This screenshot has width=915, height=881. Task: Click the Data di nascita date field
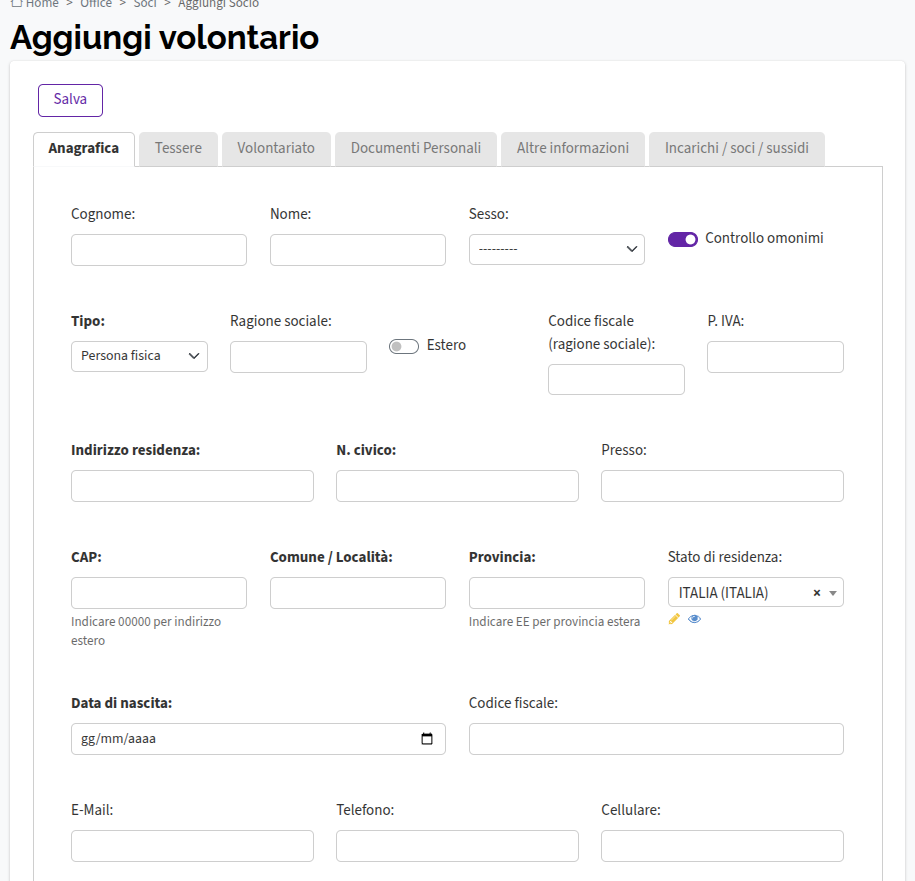click(259, 739)
